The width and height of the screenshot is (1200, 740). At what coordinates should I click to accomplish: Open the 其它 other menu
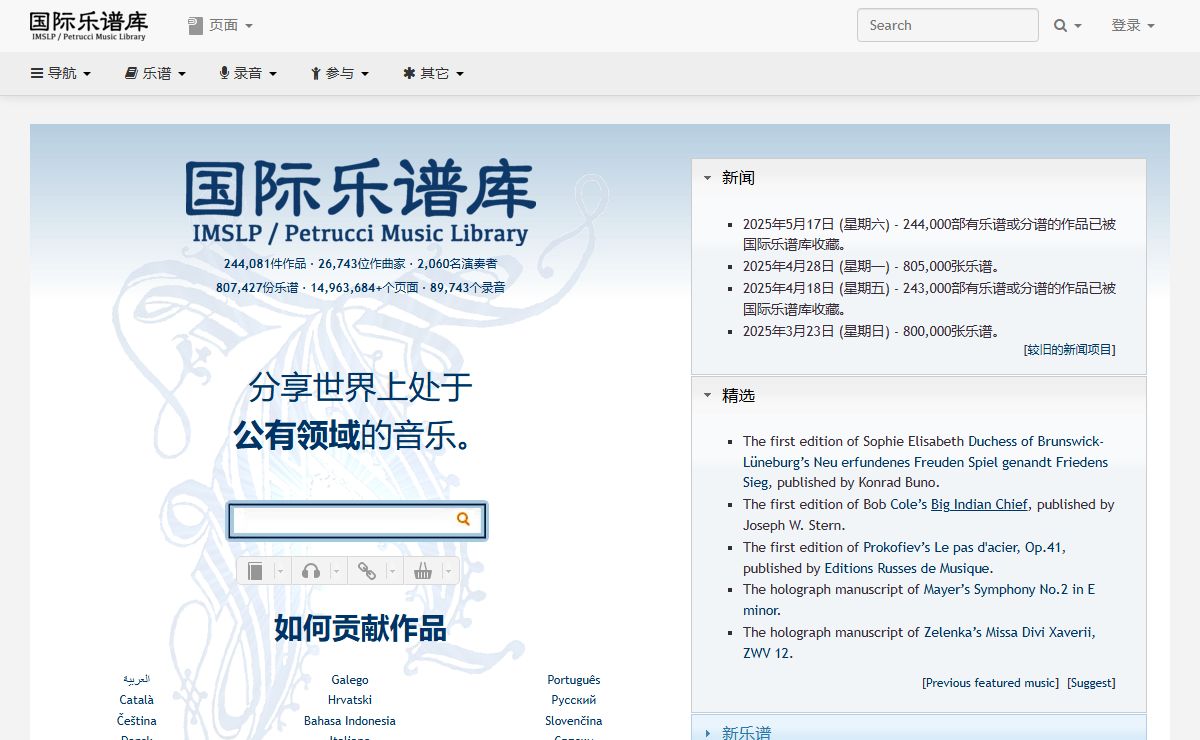[x=433, y=73]
